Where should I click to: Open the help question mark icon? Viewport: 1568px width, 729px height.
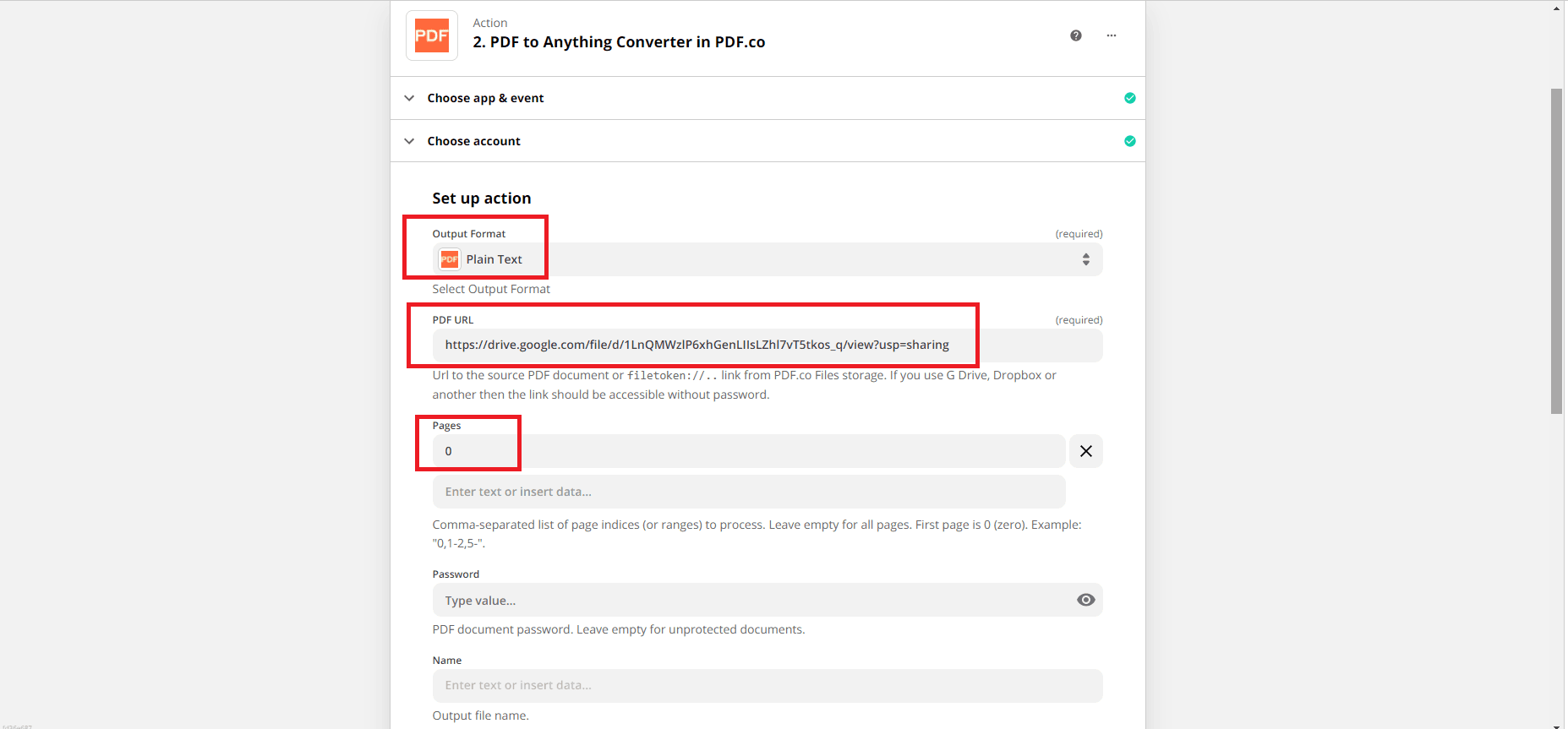[1075, 35]
